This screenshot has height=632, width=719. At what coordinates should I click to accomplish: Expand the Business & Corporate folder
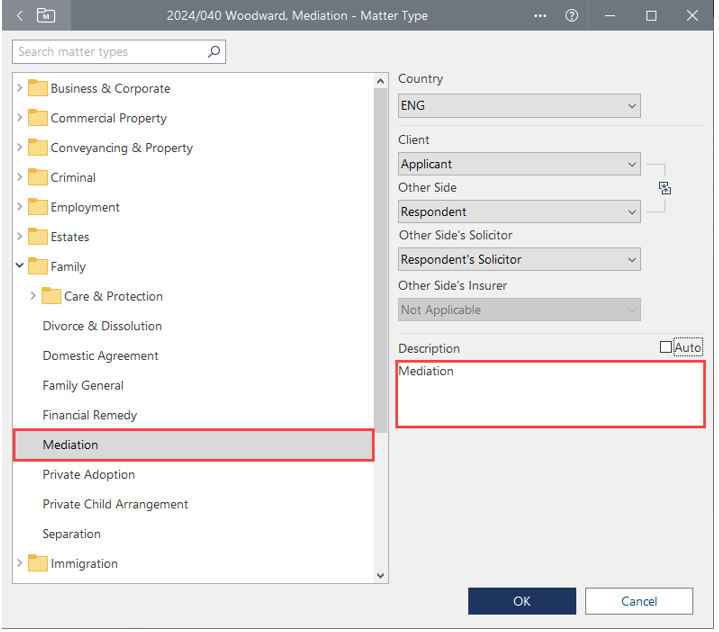pos(20,89)
